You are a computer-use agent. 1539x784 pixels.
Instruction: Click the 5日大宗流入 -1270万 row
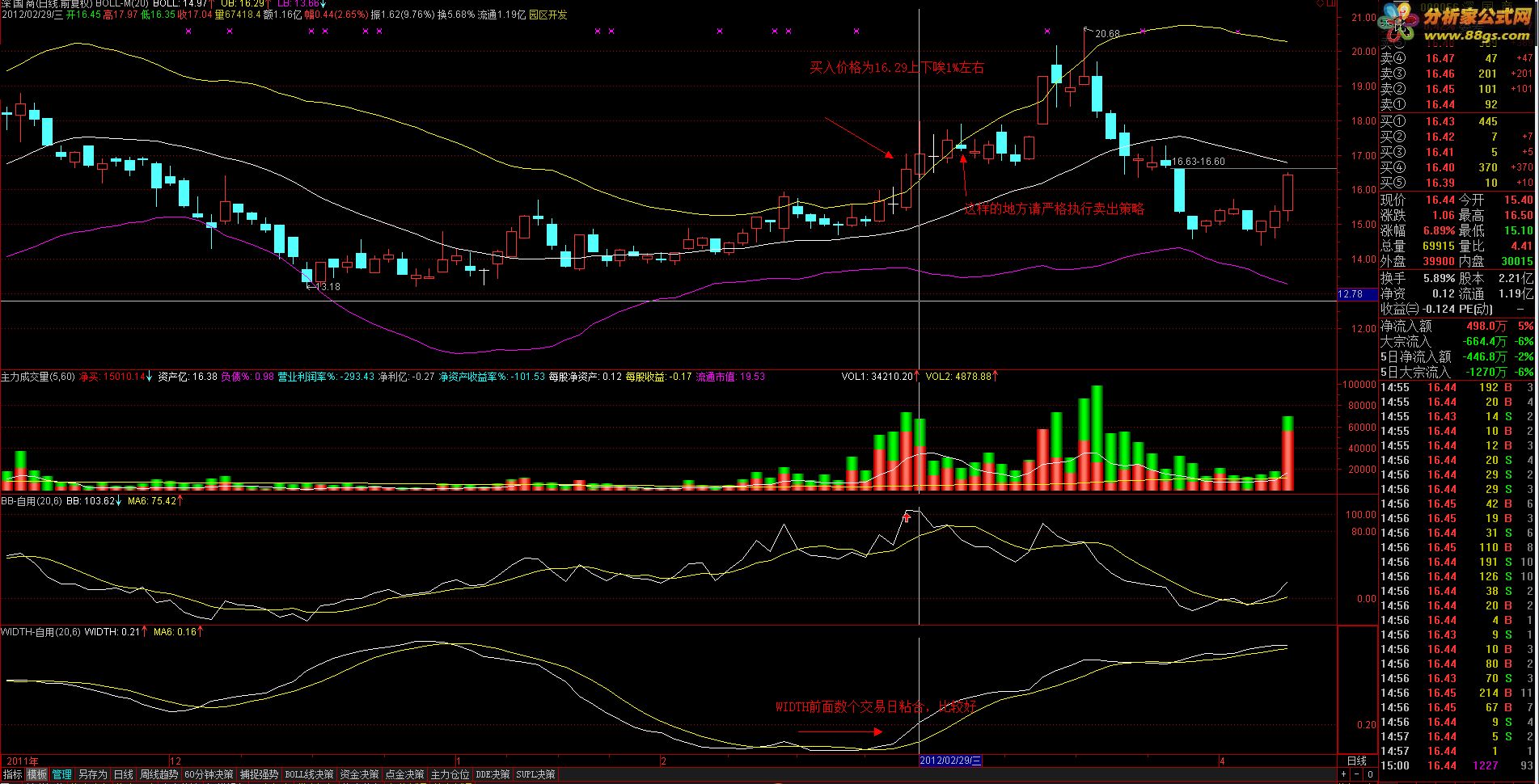click(x=1457, y=373)
